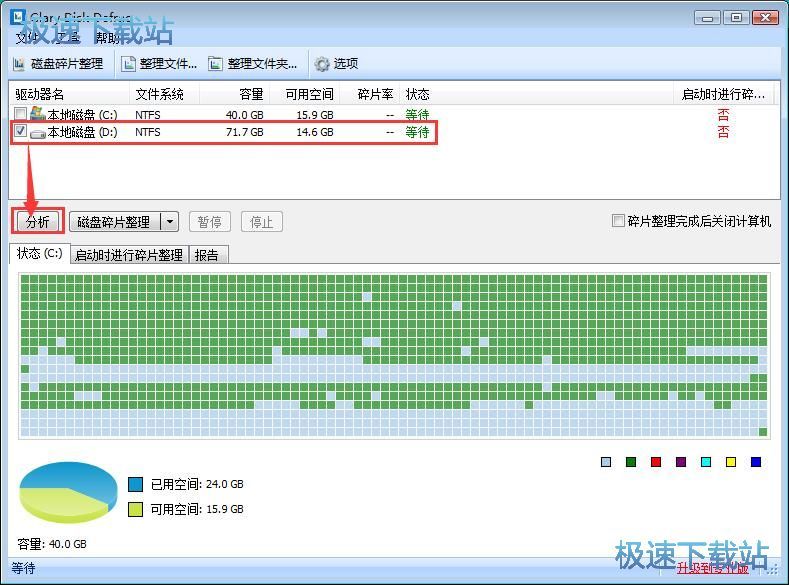Click the 启动时进行碎... column header
789x585 pixels.
coord(723,94)
